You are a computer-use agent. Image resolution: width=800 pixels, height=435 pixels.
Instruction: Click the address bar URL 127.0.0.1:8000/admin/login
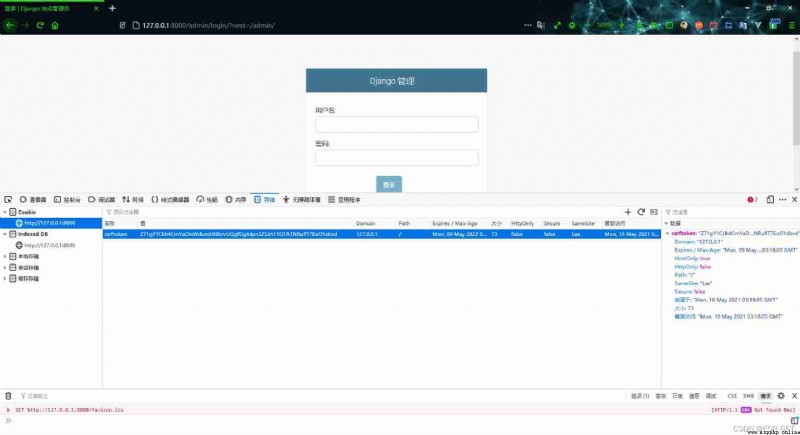pos(209,25)
